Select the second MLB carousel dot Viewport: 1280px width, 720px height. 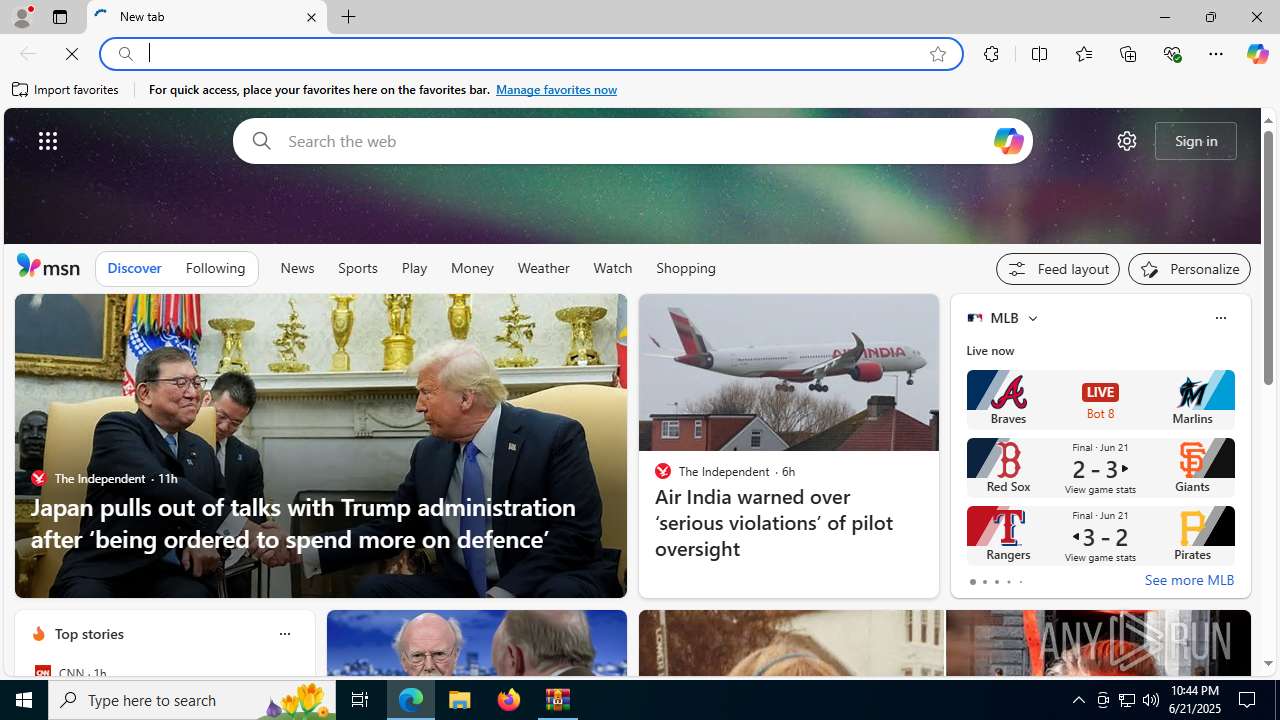click(x=984, y=582)
